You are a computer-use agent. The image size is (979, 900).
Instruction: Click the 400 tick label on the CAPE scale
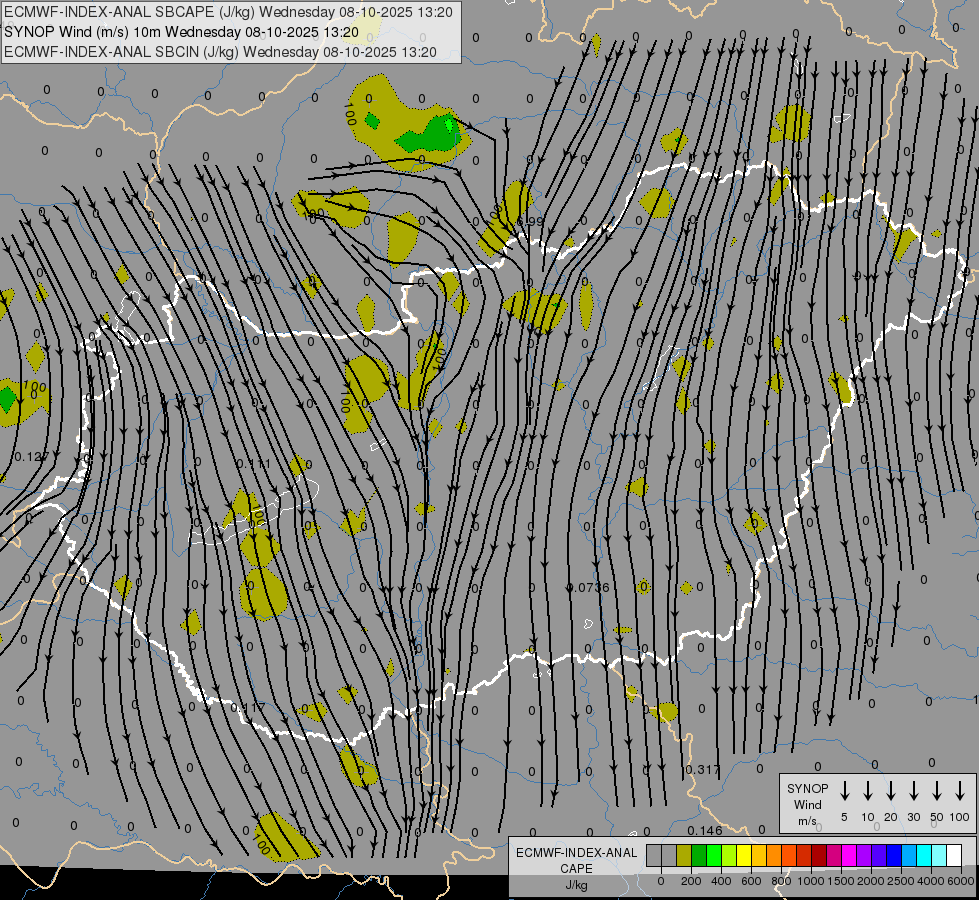(721, 881)
